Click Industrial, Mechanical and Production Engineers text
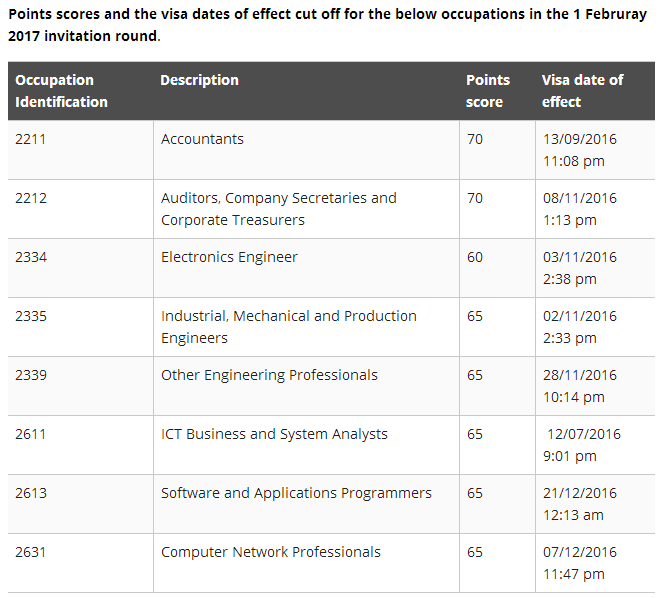This screenshot has height=598, width=664. (288, 327)
